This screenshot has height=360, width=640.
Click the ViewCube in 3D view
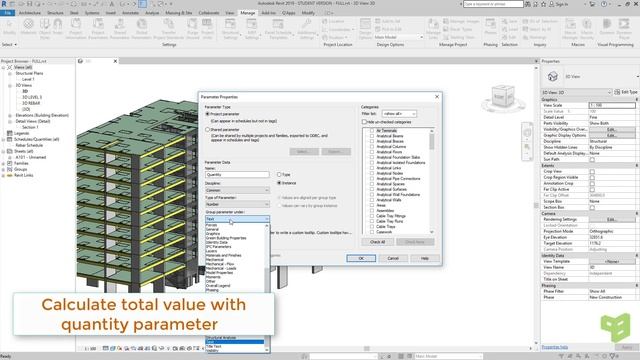click(503, 97)
